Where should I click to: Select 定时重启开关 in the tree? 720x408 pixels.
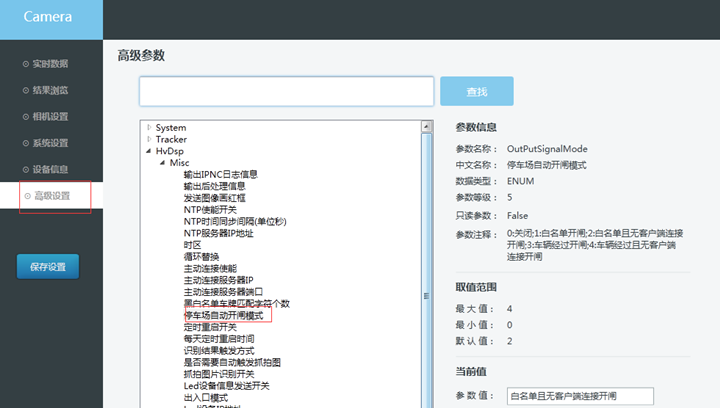pyautogui.click(x=210, y=327)
